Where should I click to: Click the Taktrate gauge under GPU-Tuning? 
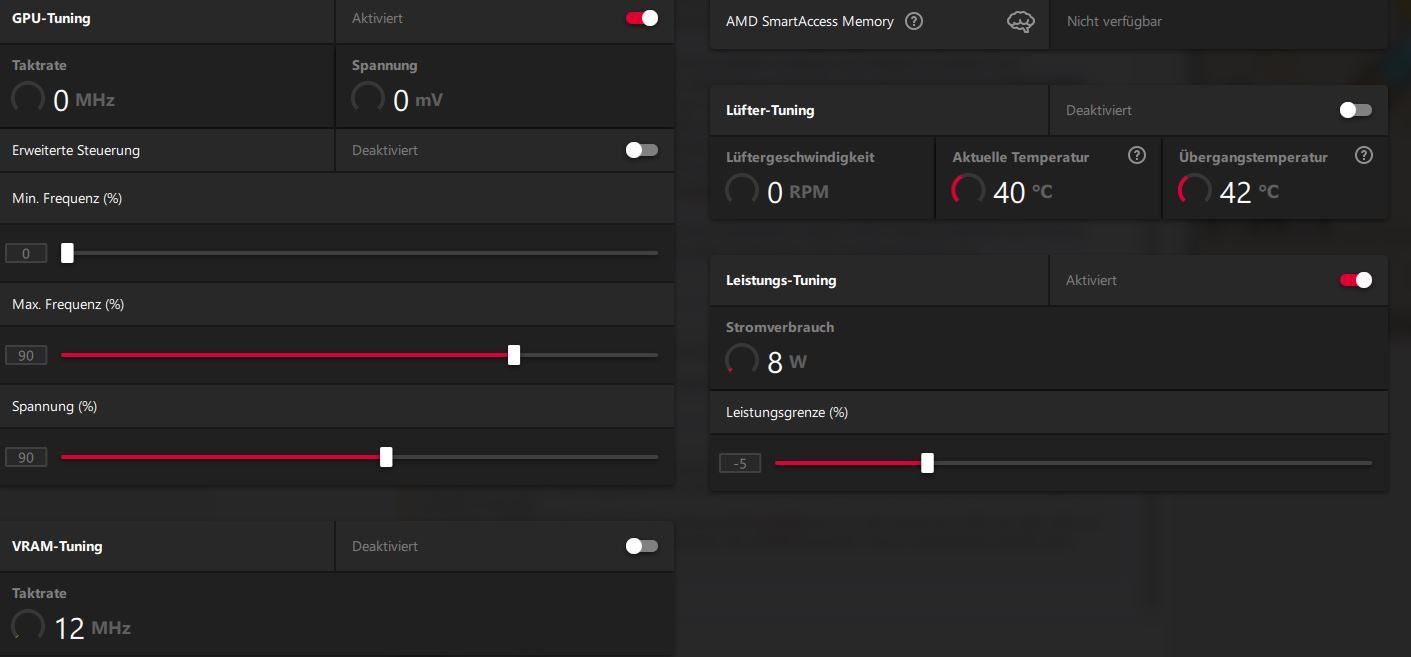(x=28, y=99)
